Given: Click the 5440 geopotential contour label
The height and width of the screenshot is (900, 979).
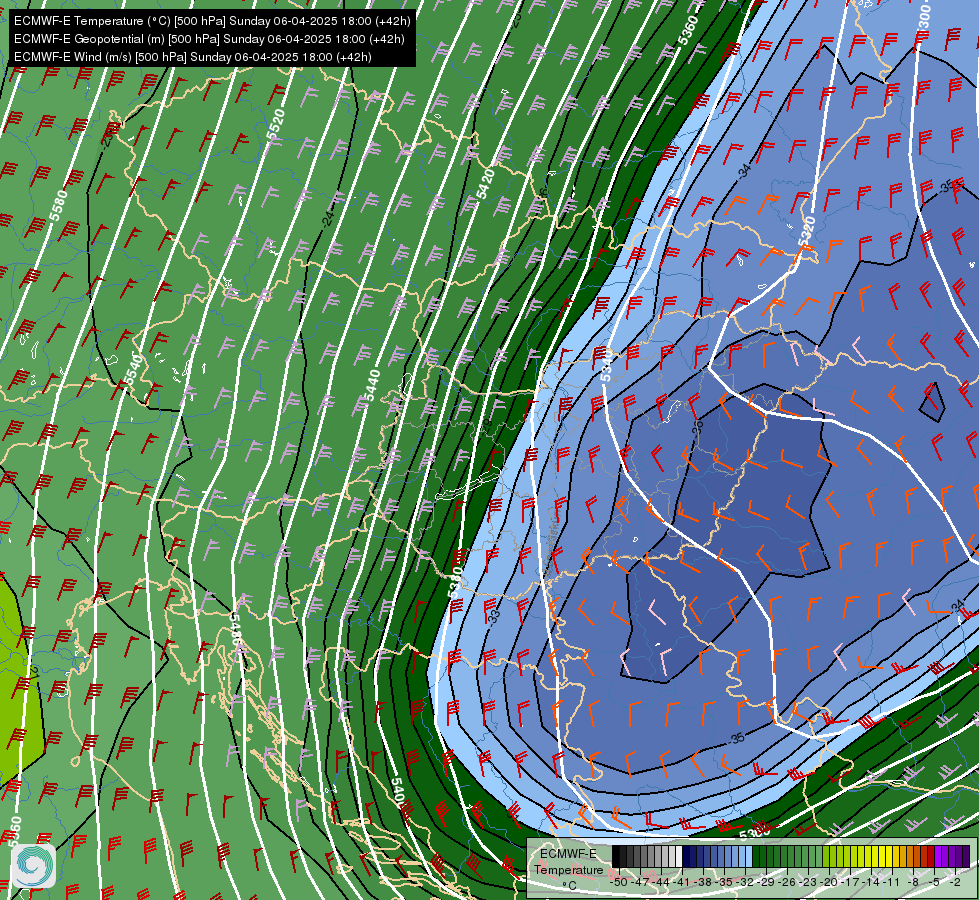Looking at the screenshot, I should click(372, 385).
